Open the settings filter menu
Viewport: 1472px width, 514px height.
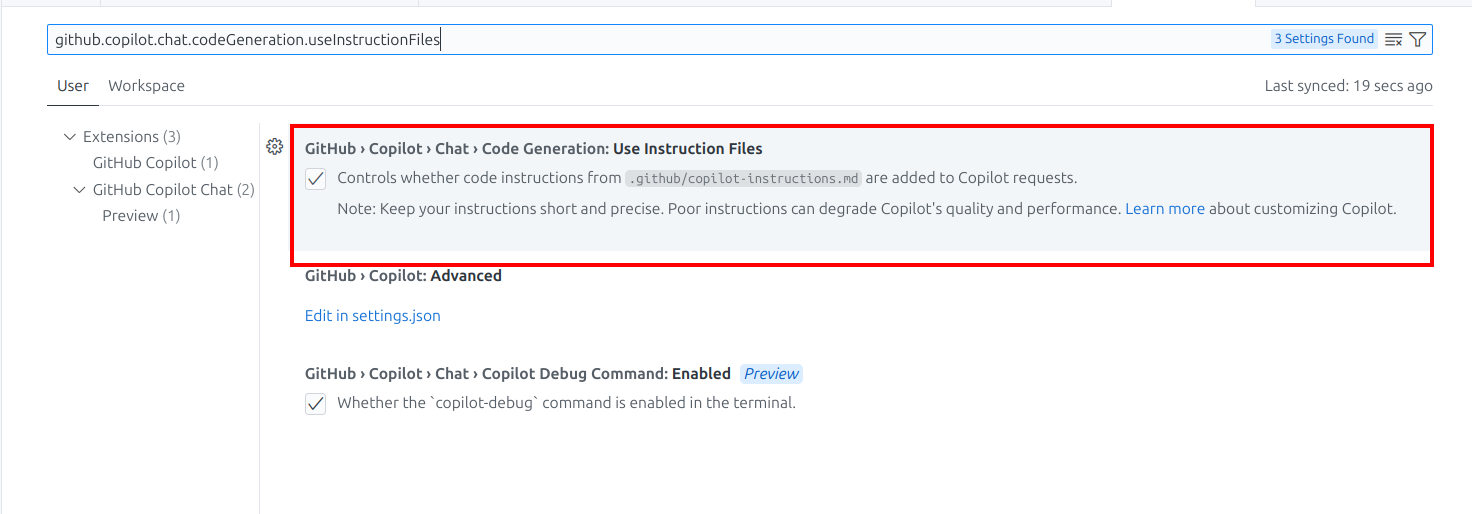[x=1418, y=40]
